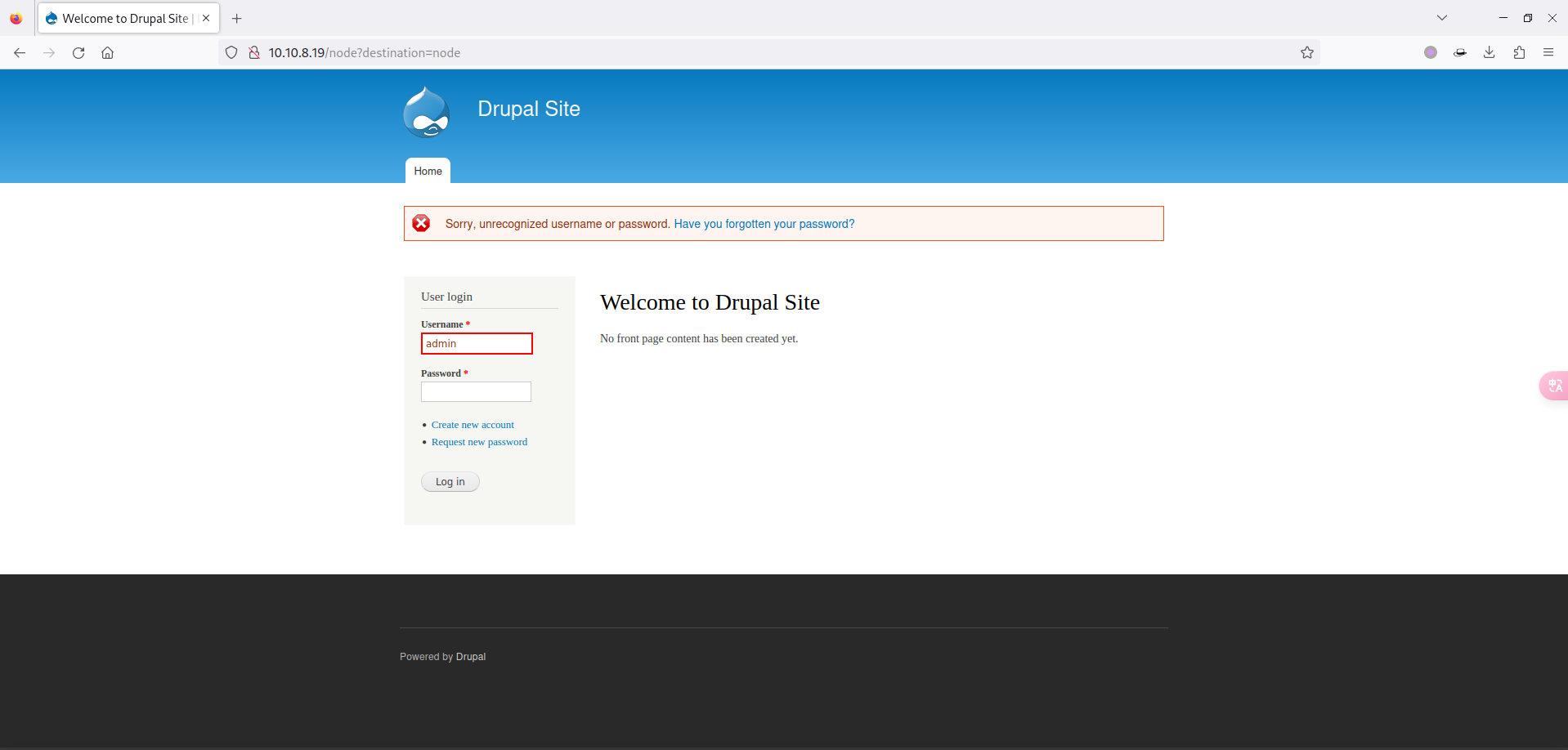Image resolution: width=1568 pixels, height=750 pixels.
Task: Focus the Username input field
Action: pos(477,343)
